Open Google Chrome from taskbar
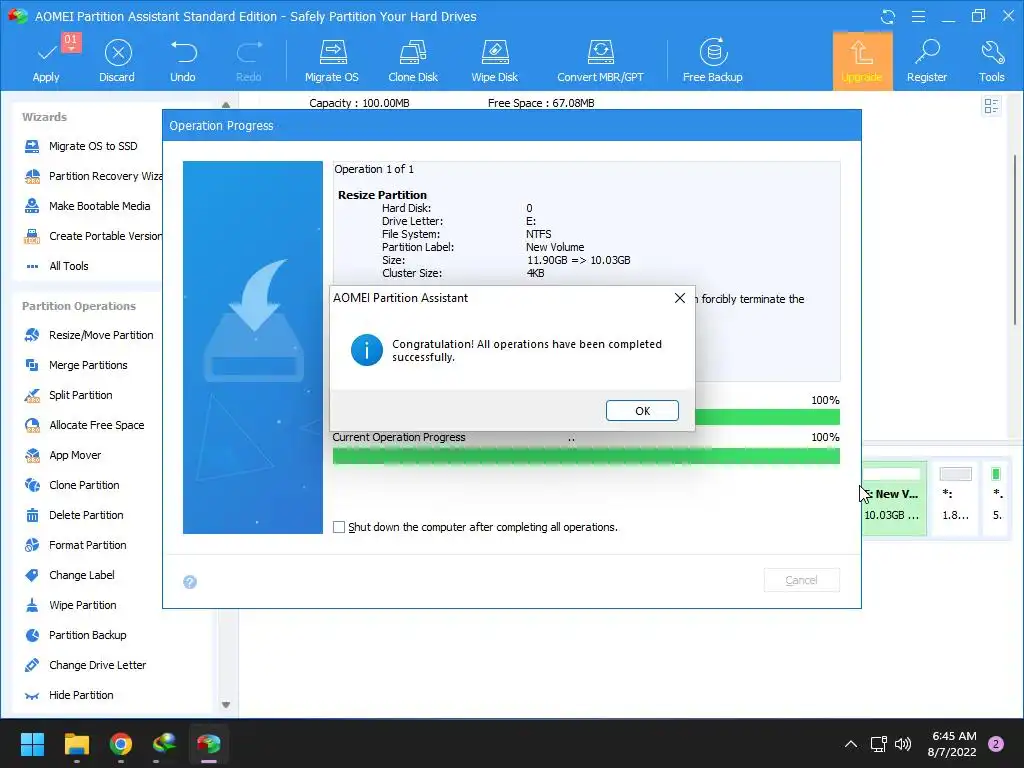The image size is (1024, 768). [x=121, y=744]
